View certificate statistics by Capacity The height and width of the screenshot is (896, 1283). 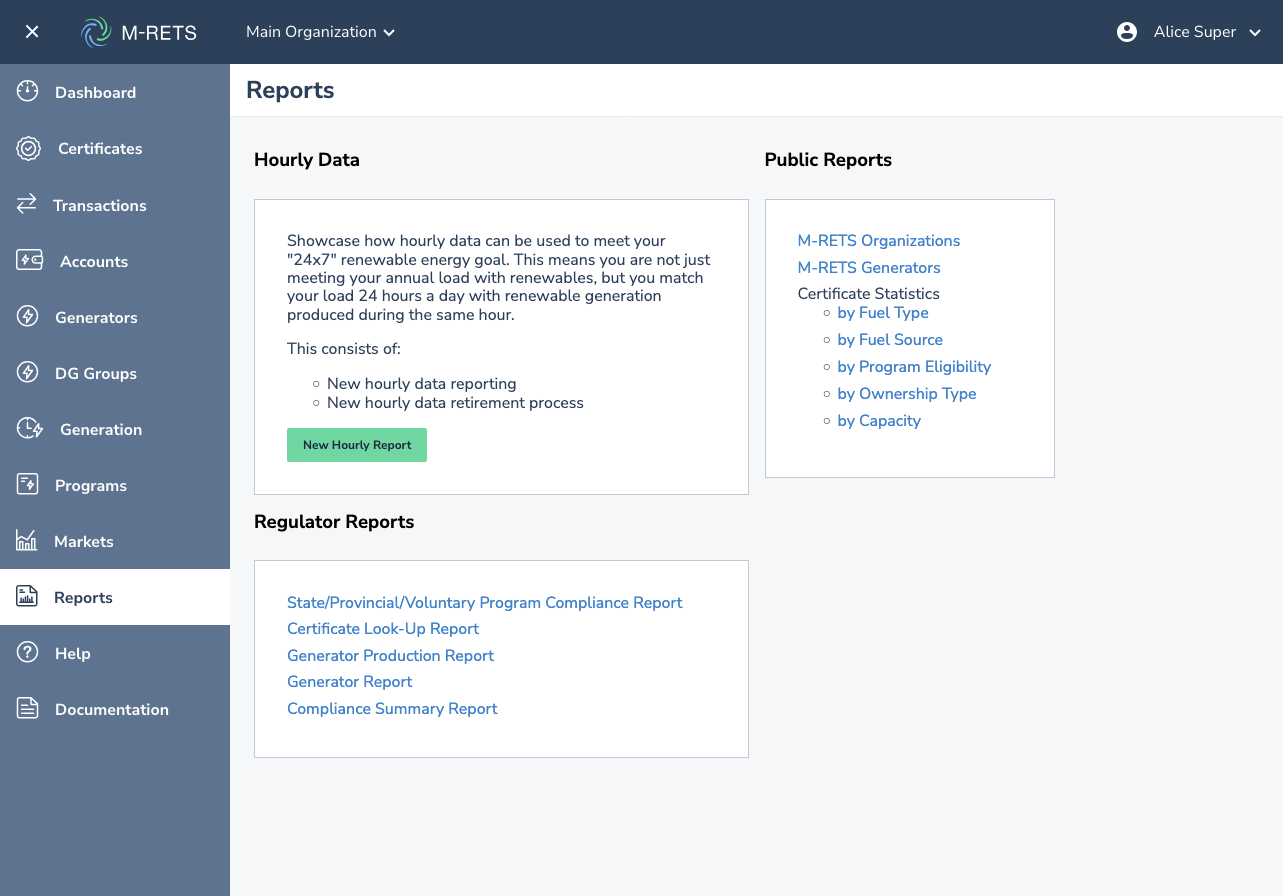(879, 420)
